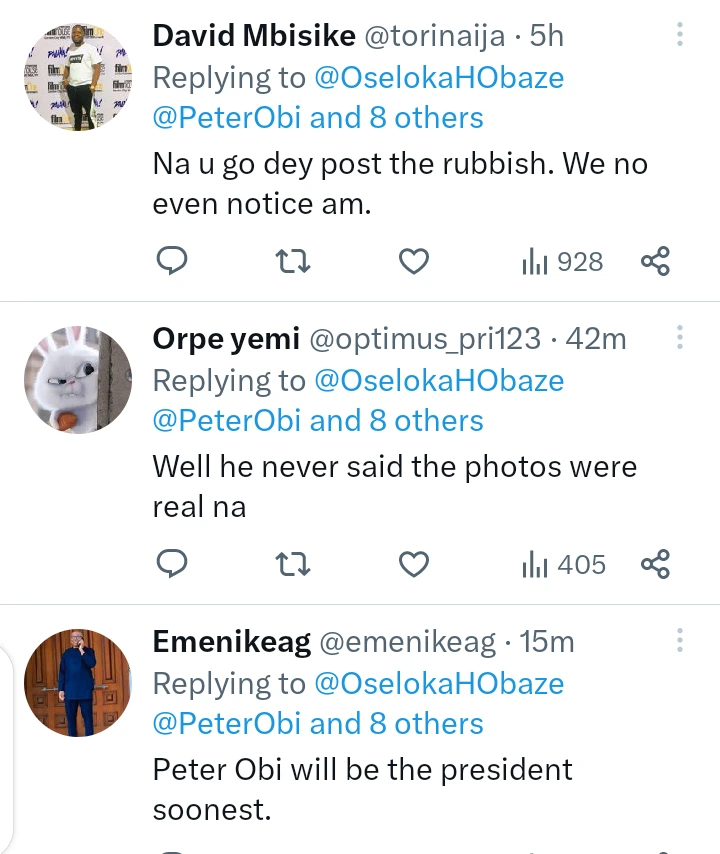The width and height of the screenshot is (720, 854).
Task: Open David Mbisike's profile picture
Action: (x=78, y=79)
